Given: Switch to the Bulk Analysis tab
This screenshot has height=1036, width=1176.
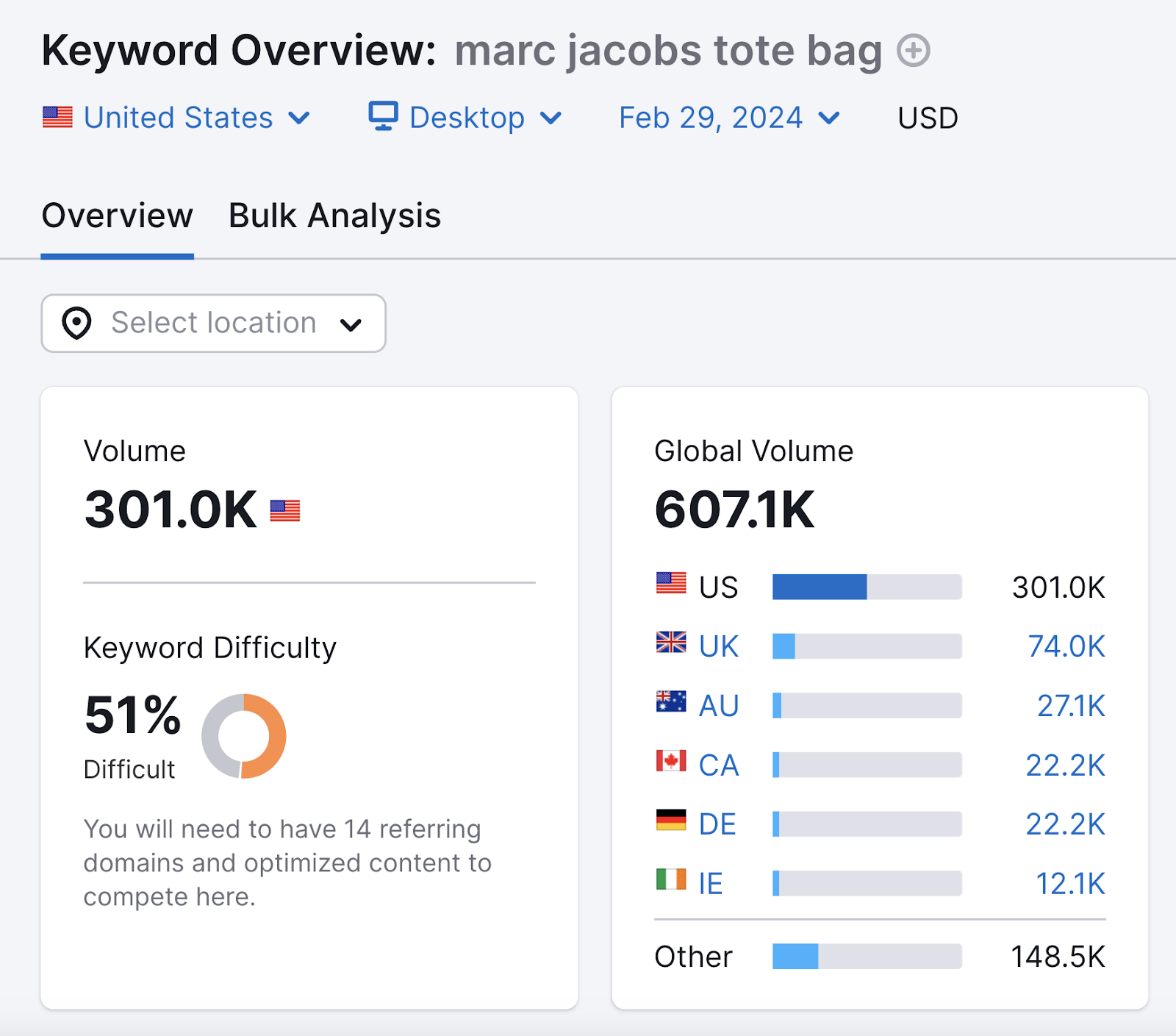Looking at the screenshot, I should point(334,216).
